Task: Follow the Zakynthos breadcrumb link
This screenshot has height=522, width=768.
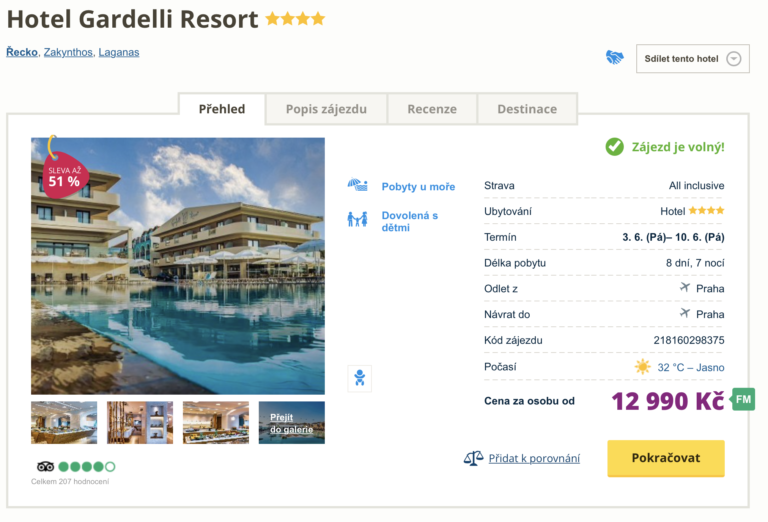Action: 68,52
